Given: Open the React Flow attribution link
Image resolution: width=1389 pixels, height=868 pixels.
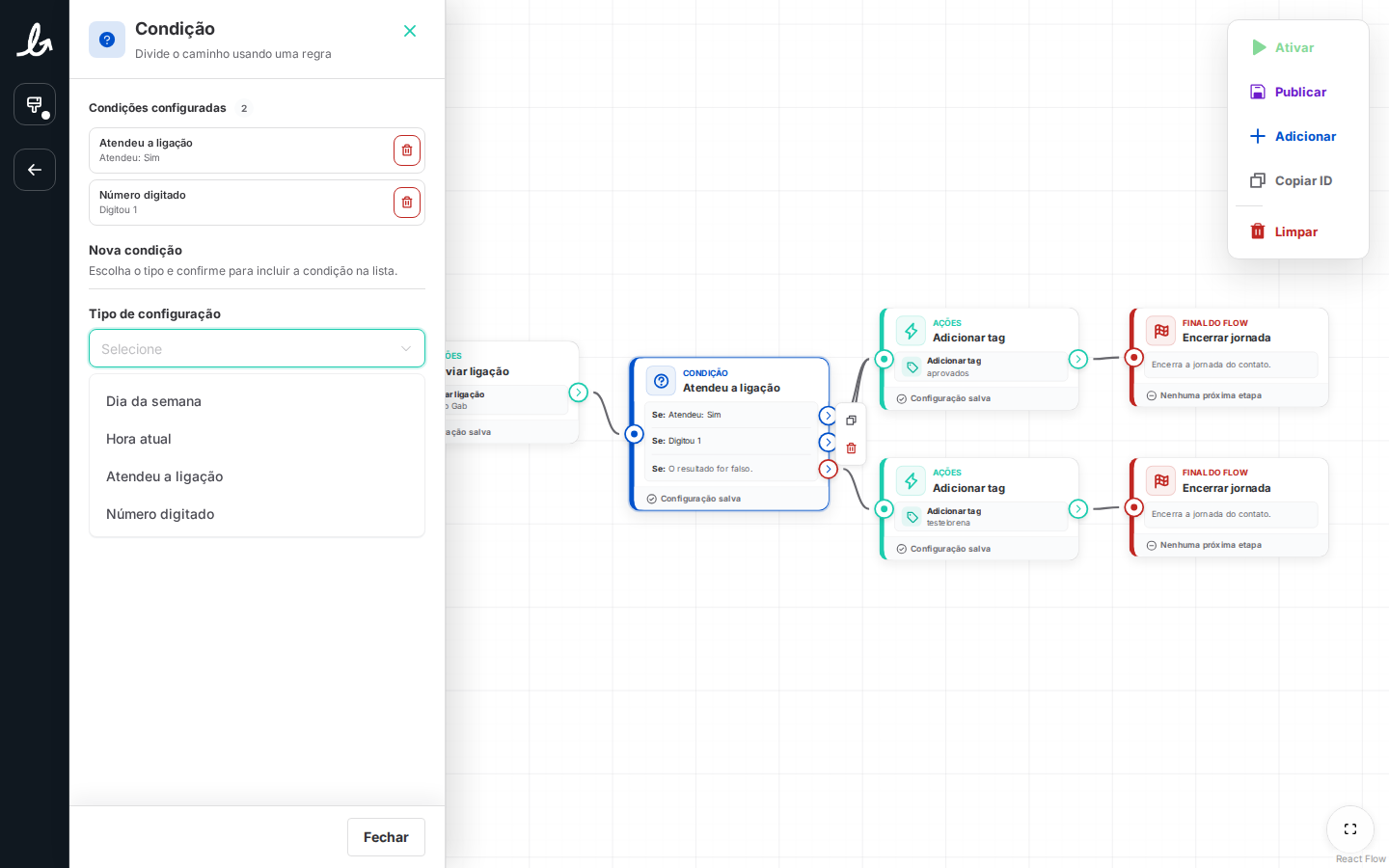Looking at the screenshot, I should tap(1360, 859).
